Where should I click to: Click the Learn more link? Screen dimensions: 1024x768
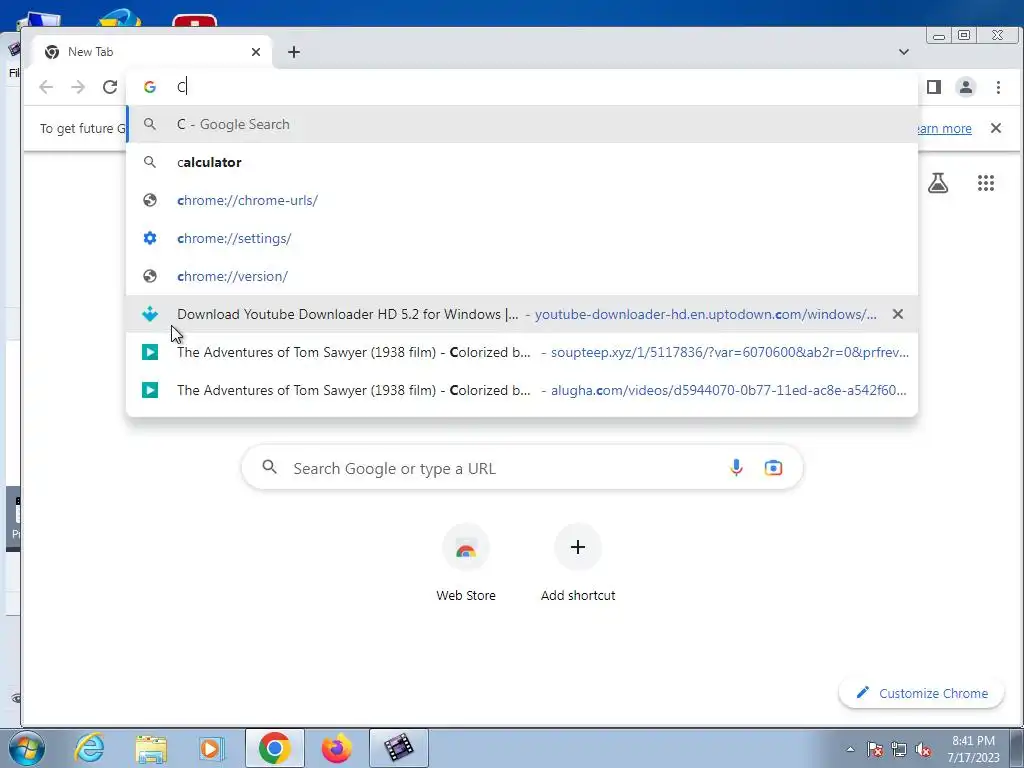coord(944,129)
